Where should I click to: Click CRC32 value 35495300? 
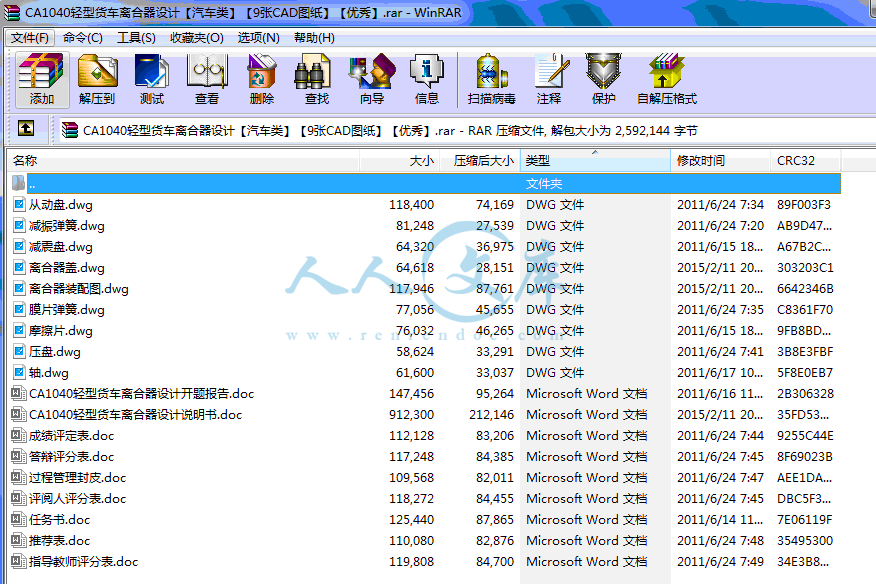(x=804, y=540)
